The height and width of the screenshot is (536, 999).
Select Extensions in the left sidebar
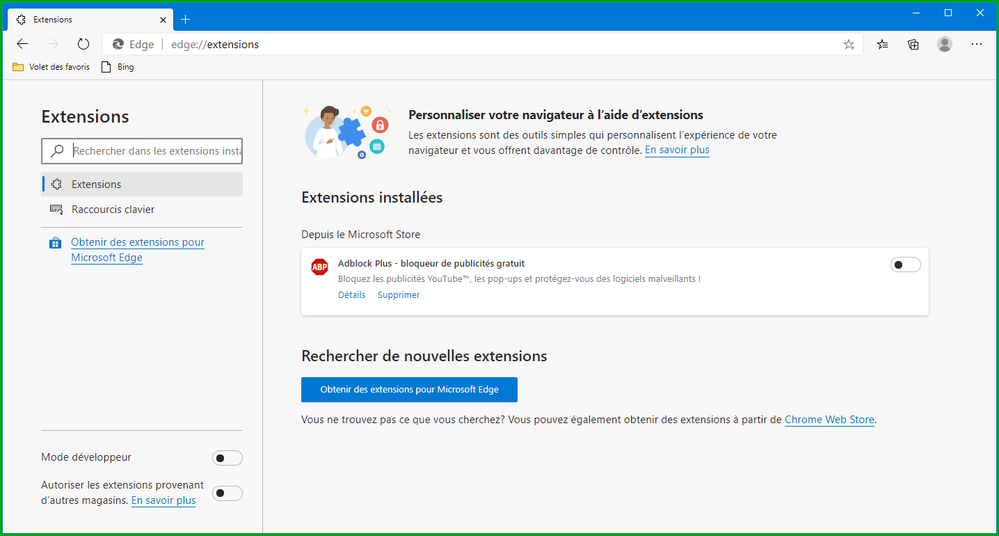click(142, 184)
